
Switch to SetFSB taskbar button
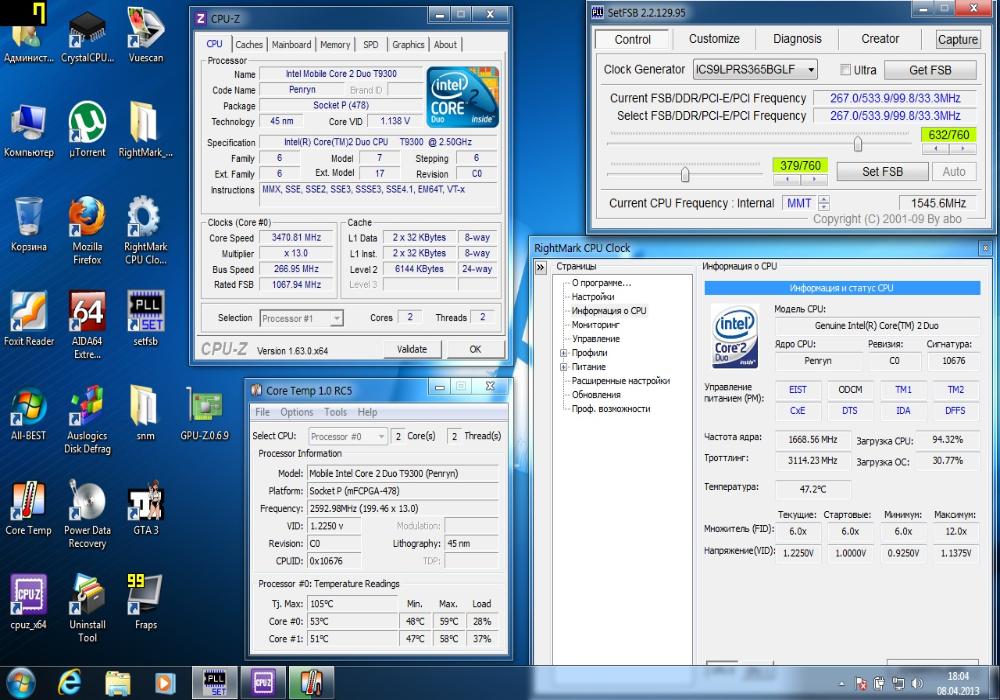coord(215,683)
